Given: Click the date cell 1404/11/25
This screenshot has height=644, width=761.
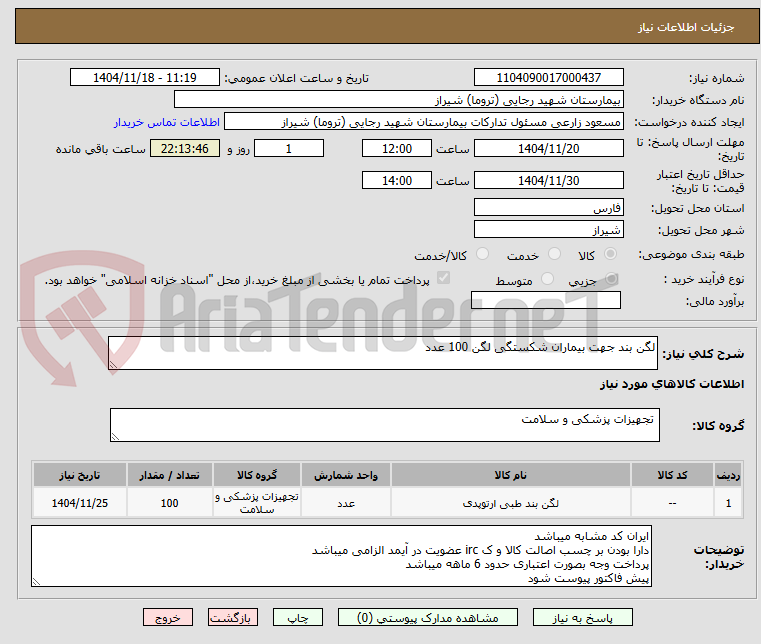Looking at the screenshot, I should (x=80, y=503).
